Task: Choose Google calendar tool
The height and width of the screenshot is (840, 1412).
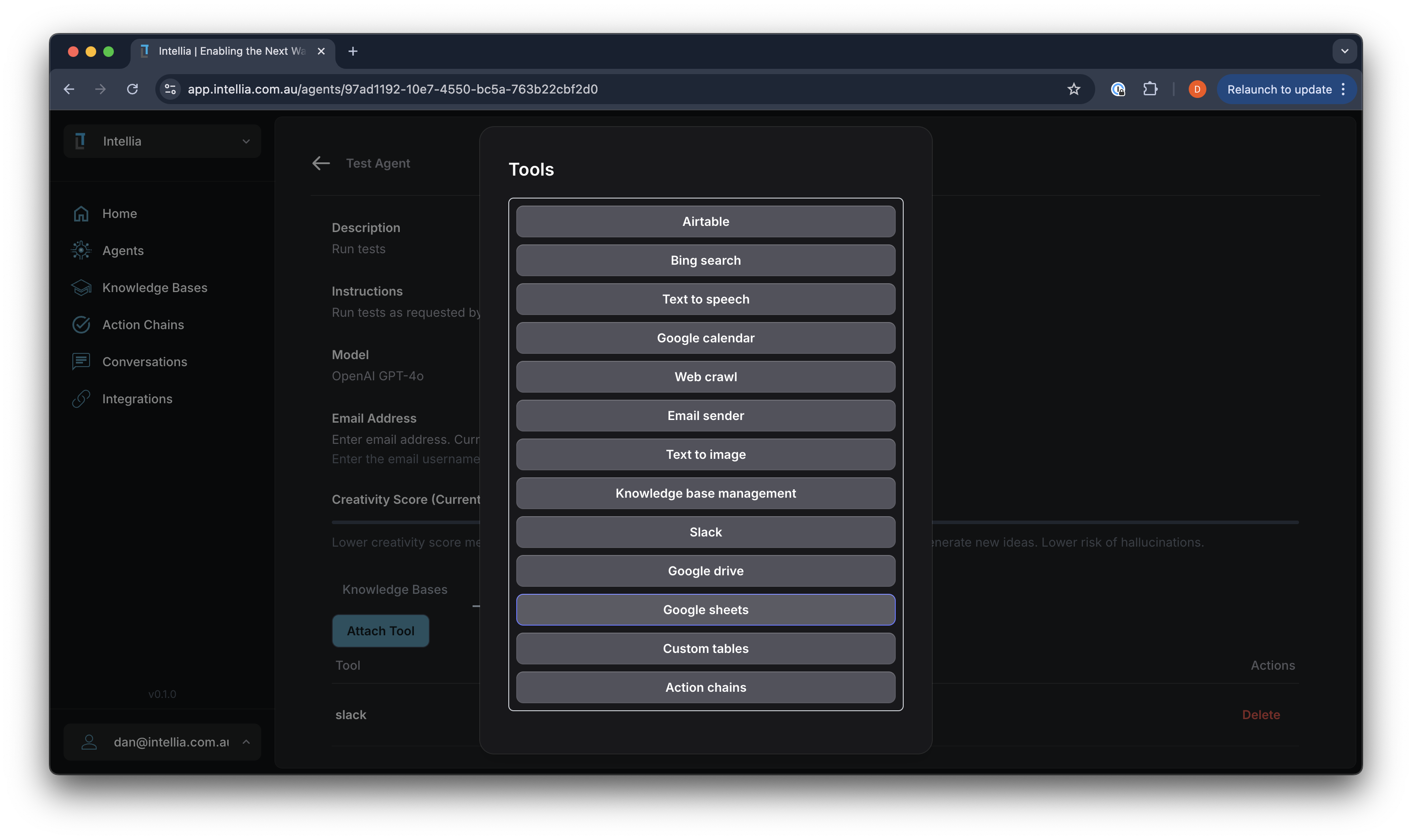Action: [x=706, y=338]
